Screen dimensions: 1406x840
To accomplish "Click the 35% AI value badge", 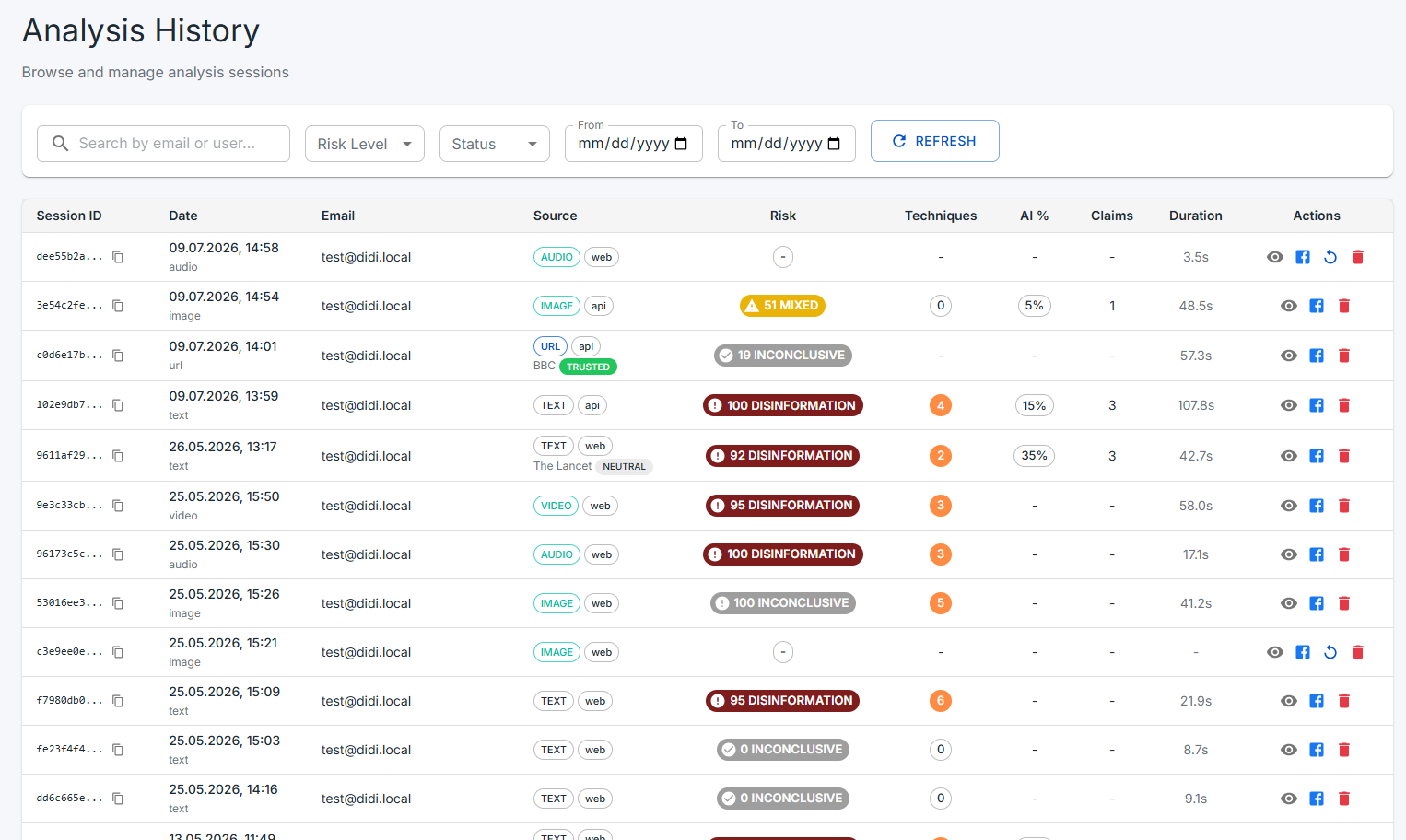I will point(1035,456).
